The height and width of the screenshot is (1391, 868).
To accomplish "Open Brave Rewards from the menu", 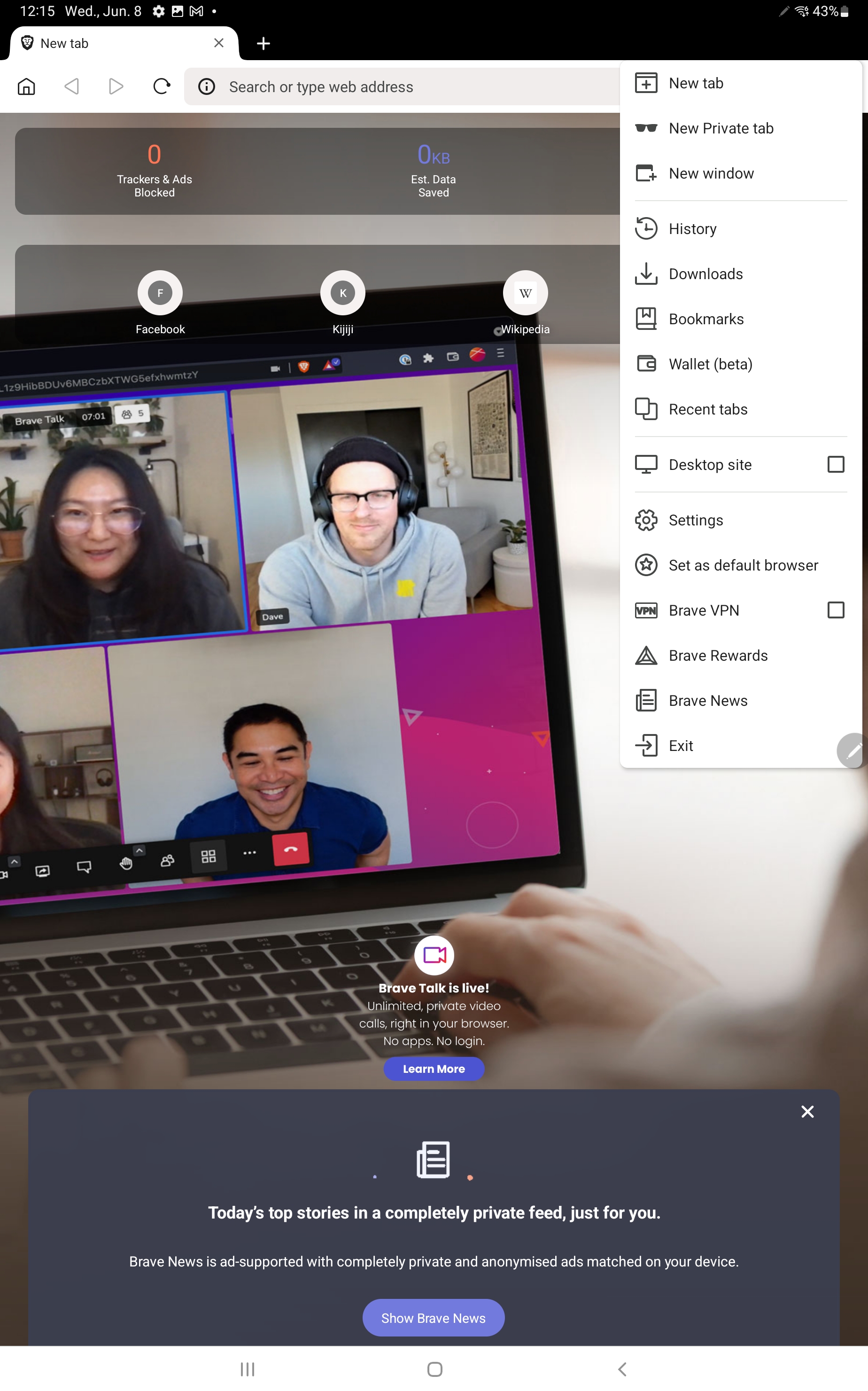I will 741,656.
